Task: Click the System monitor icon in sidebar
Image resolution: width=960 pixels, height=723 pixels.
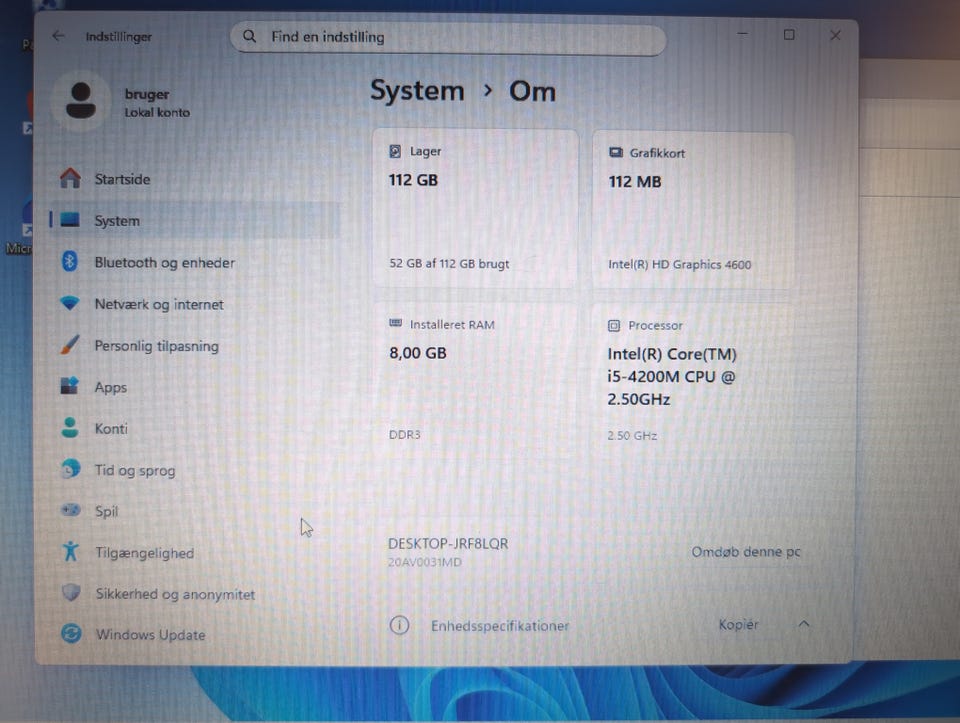Action: (x=70, y=220)
